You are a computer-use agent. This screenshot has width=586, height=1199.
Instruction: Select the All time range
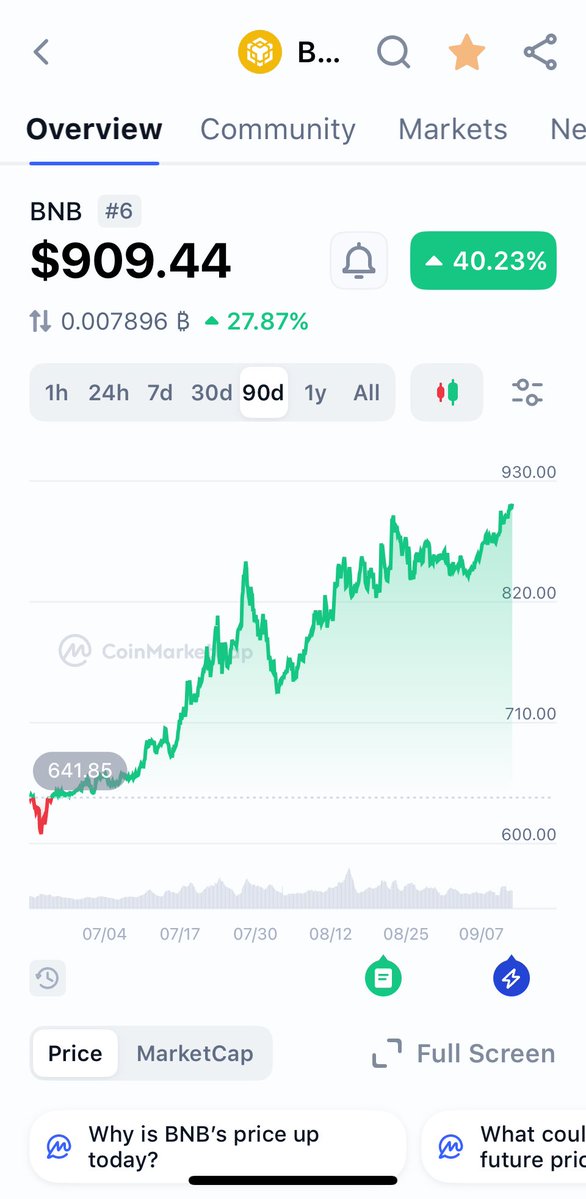366,393
